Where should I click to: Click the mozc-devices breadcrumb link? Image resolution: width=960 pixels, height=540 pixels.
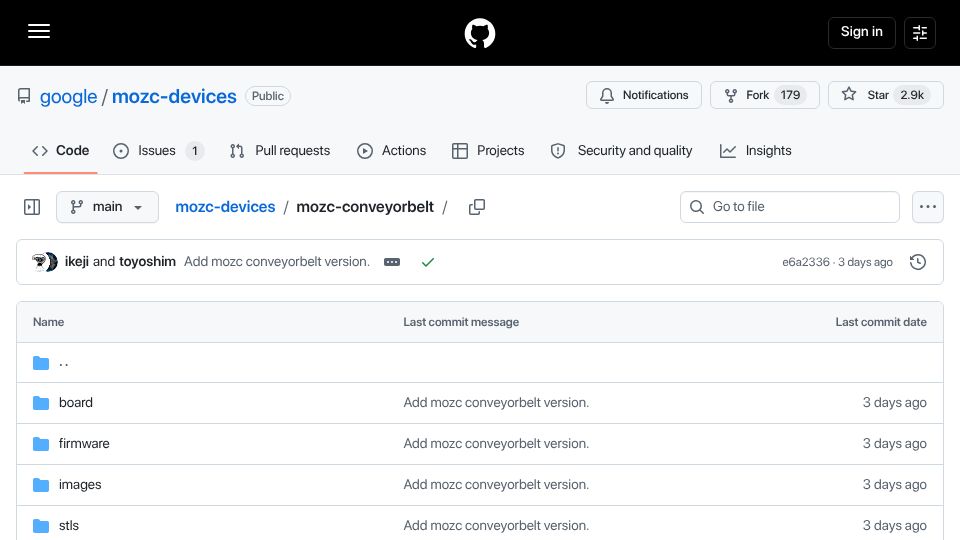pyautogui.click(x=225, y=207)
